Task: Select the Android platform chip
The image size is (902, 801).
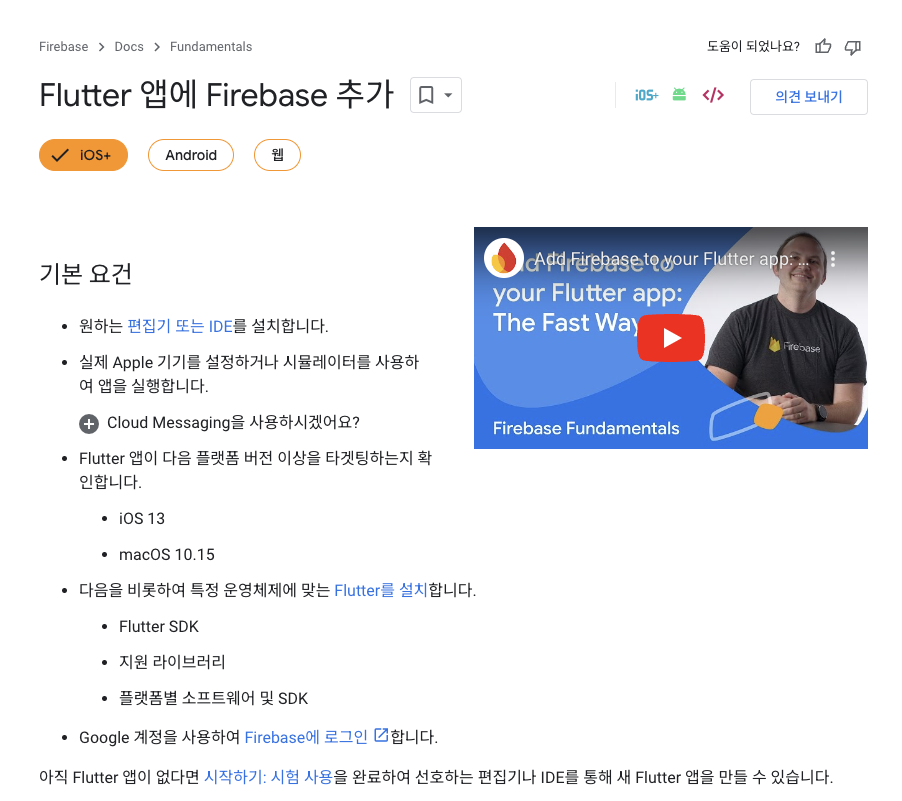Action: click(191, 155)
